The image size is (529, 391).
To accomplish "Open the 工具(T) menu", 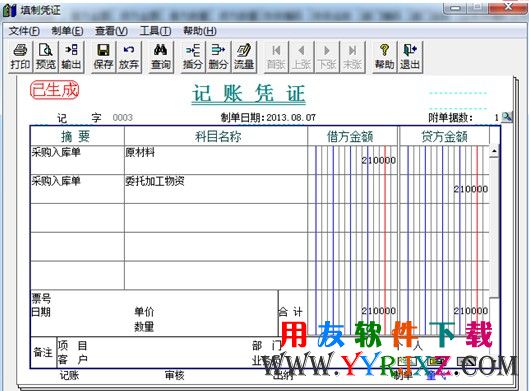I will point(155,31).
